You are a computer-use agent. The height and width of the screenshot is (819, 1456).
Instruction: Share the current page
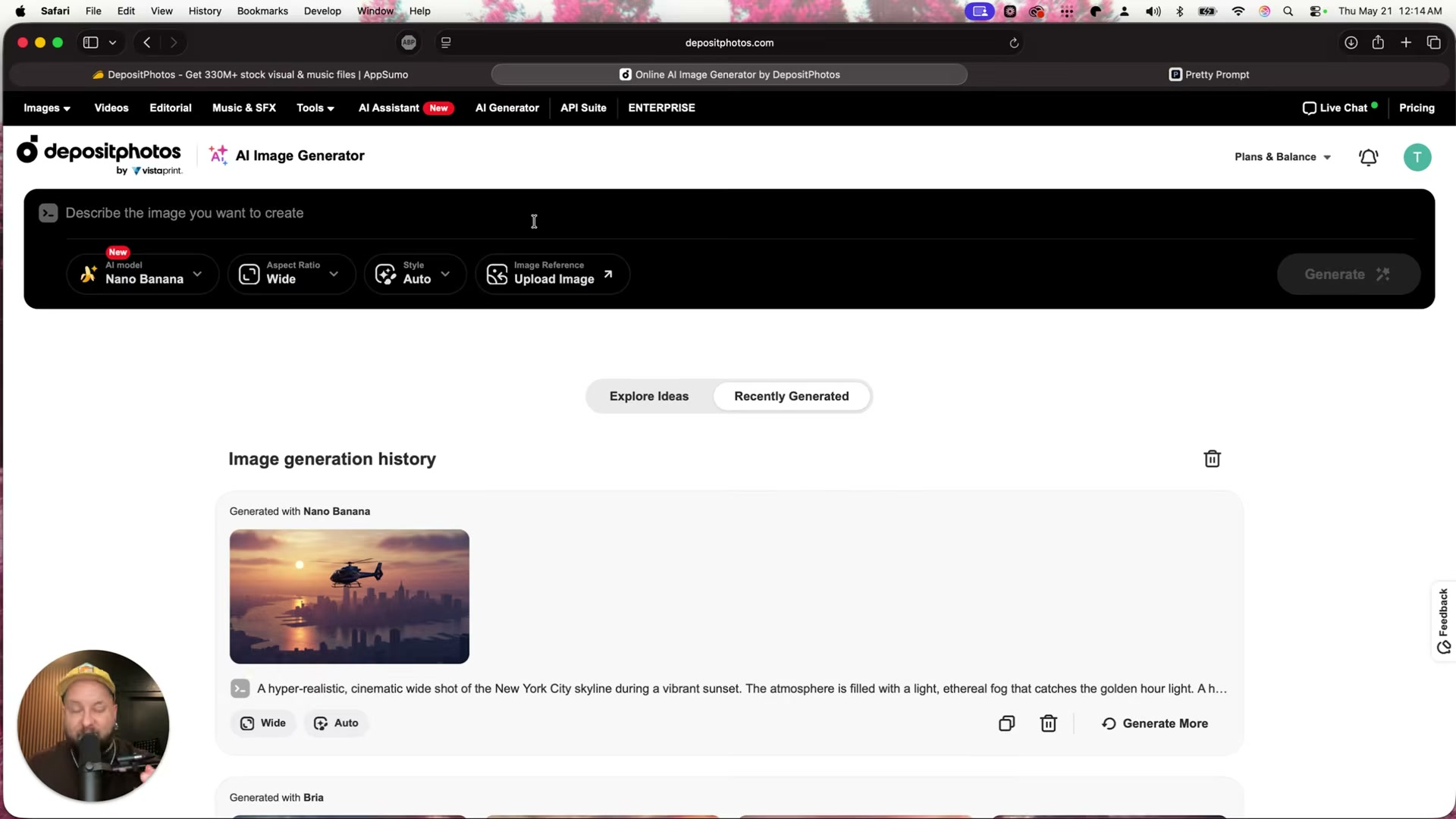[x=1378, y=42]
